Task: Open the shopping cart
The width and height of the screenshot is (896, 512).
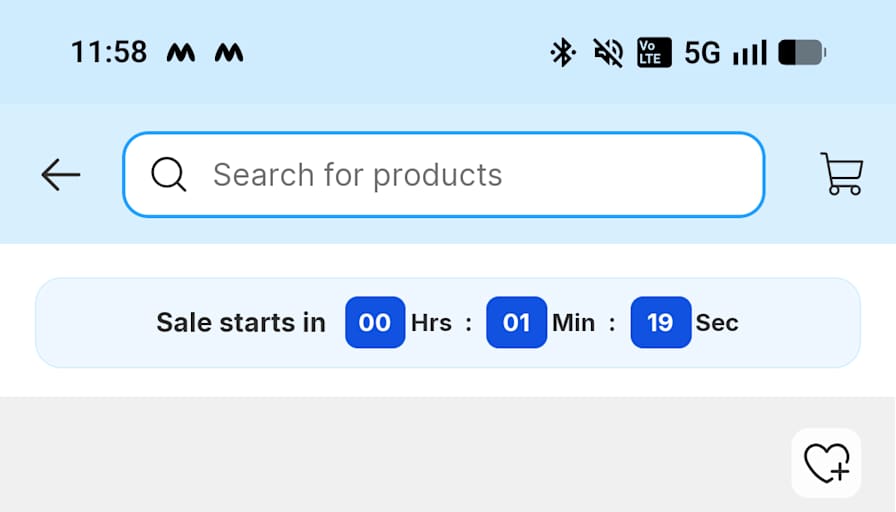Action: tap(842, 174)
